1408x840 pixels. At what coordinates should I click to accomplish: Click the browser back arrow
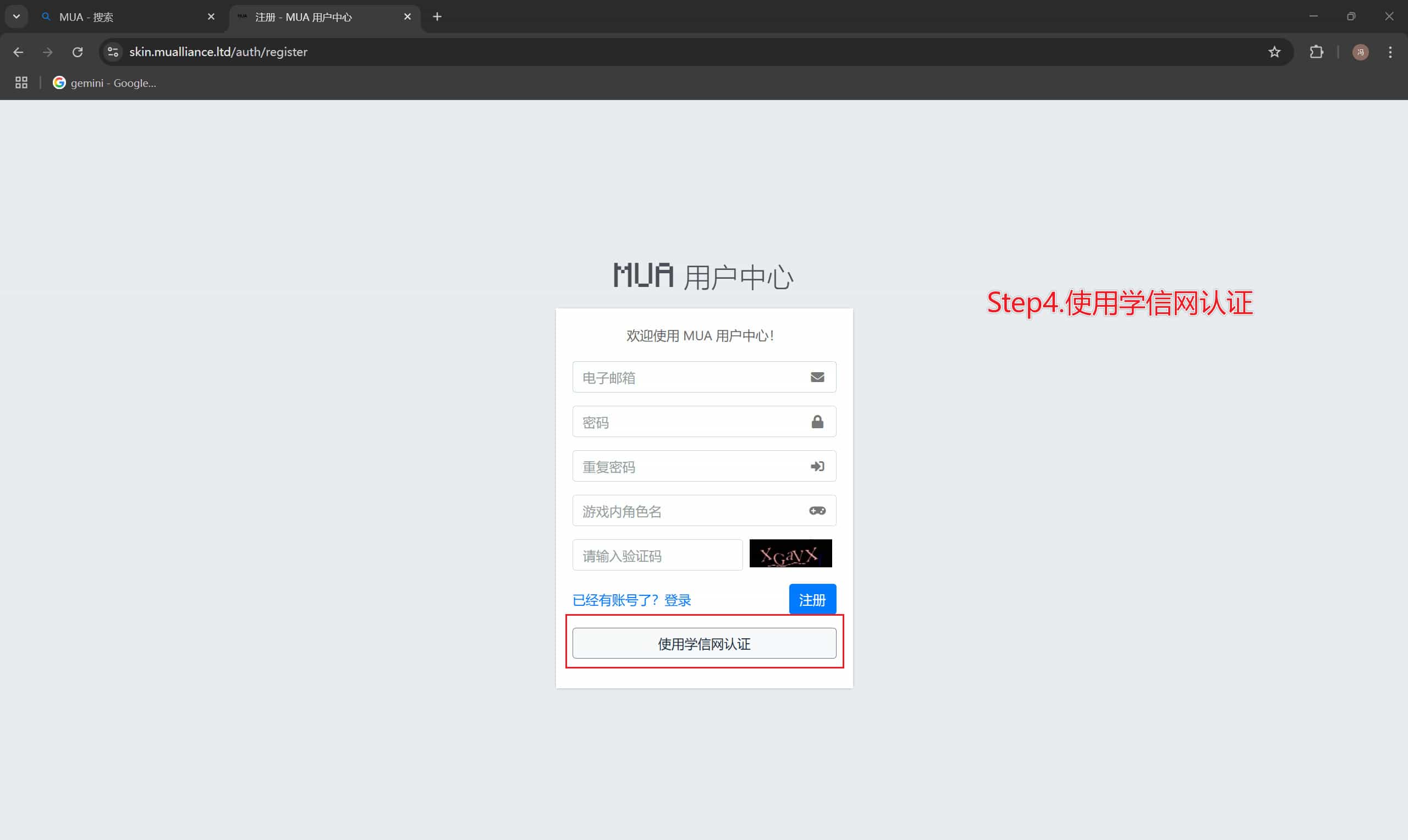coord(18,52)
